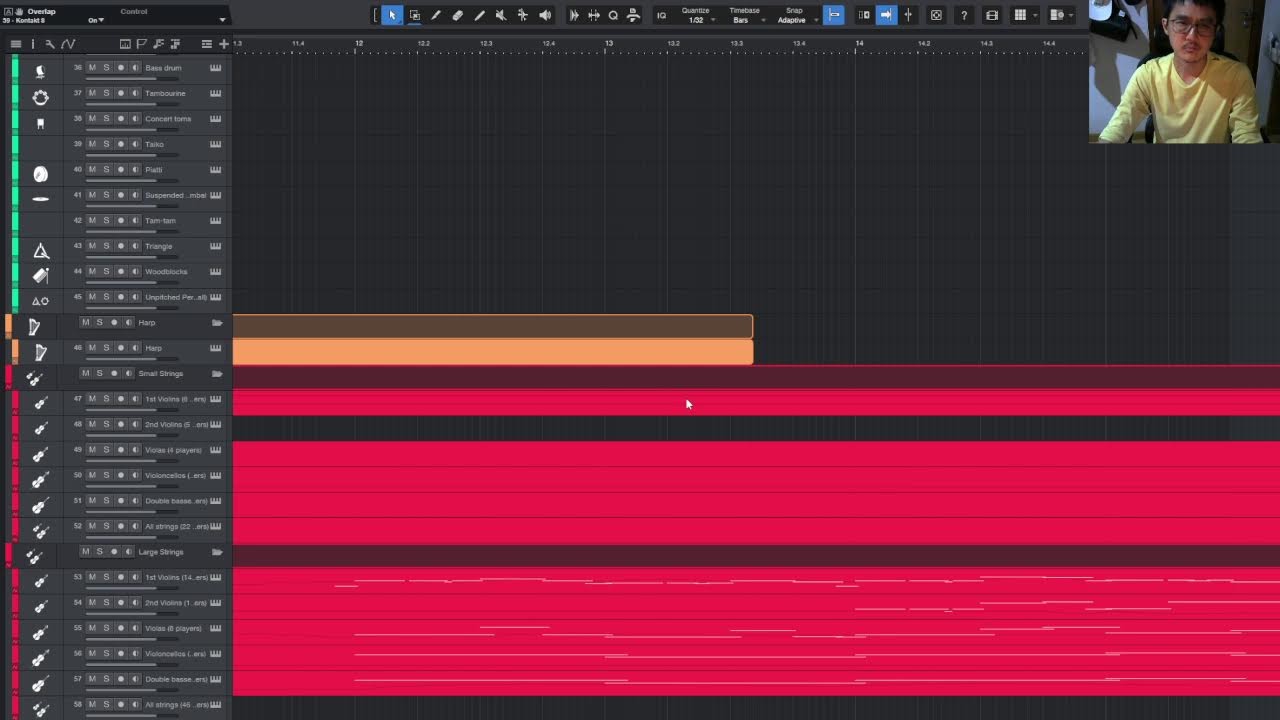Screen dimensions: 1280x720
Task: Record-arm the Concert toms track
Action: pos(121,118)
